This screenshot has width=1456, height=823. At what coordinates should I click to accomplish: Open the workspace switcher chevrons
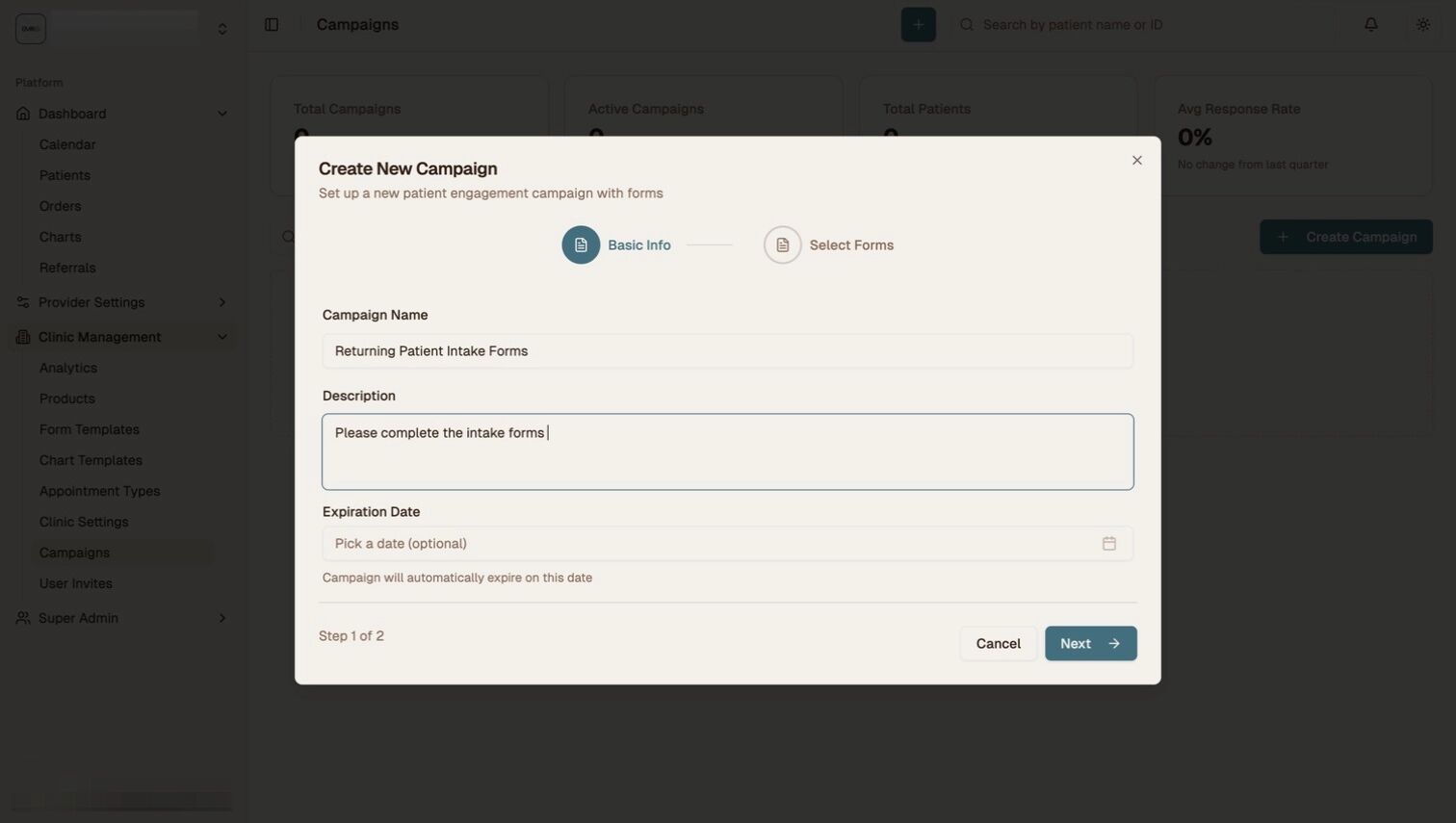click(x=222, y=29)
